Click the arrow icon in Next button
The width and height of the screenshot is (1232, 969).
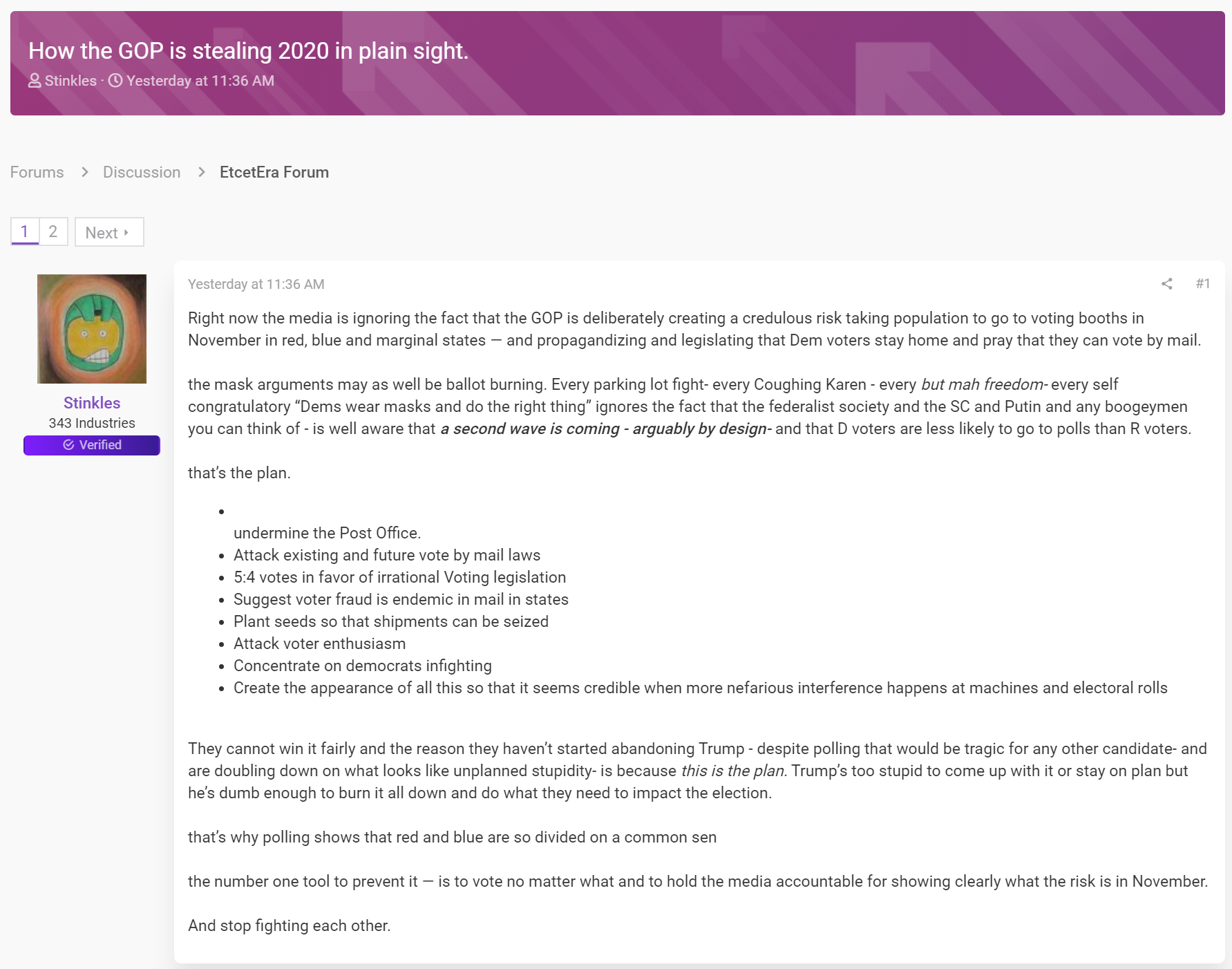click(126, 233)
